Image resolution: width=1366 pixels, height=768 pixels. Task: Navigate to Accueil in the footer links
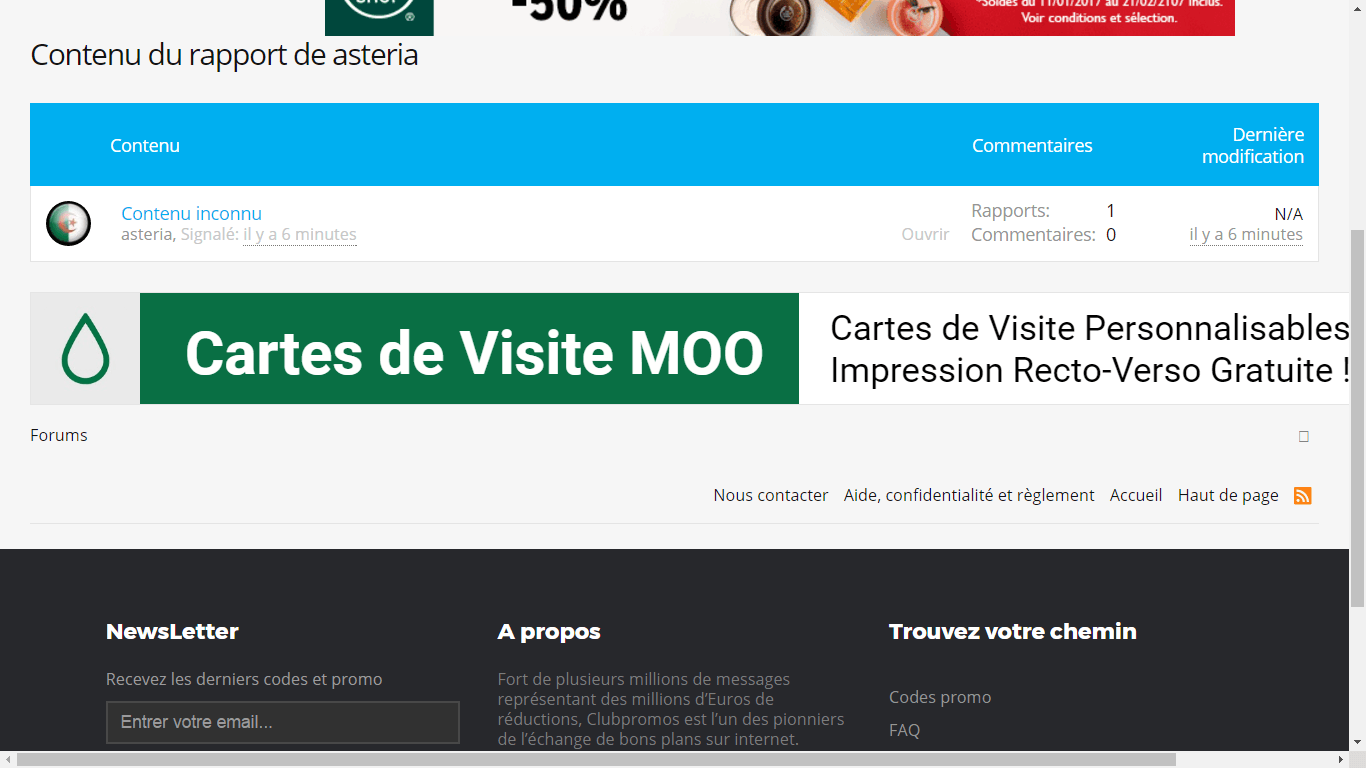(1135, 495)
